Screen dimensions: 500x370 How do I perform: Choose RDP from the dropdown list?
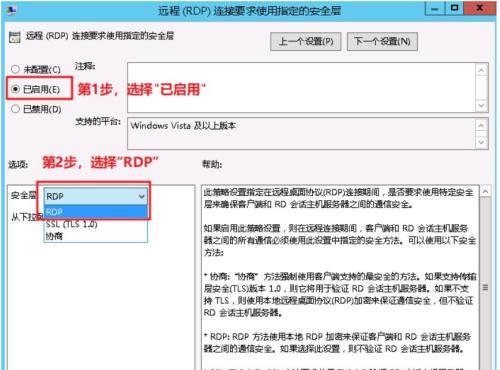point(96,212)
